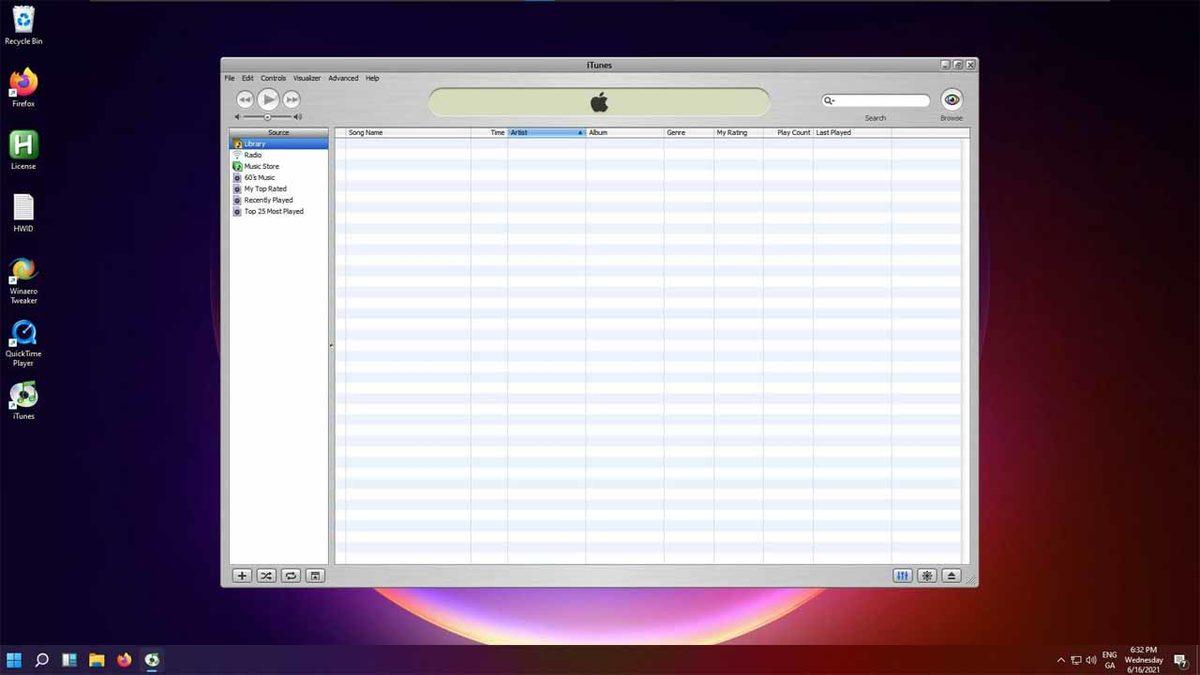Screen dimensions: 1200x675
Task: Open the graphic Equalizer
Action: pos(903,576)
